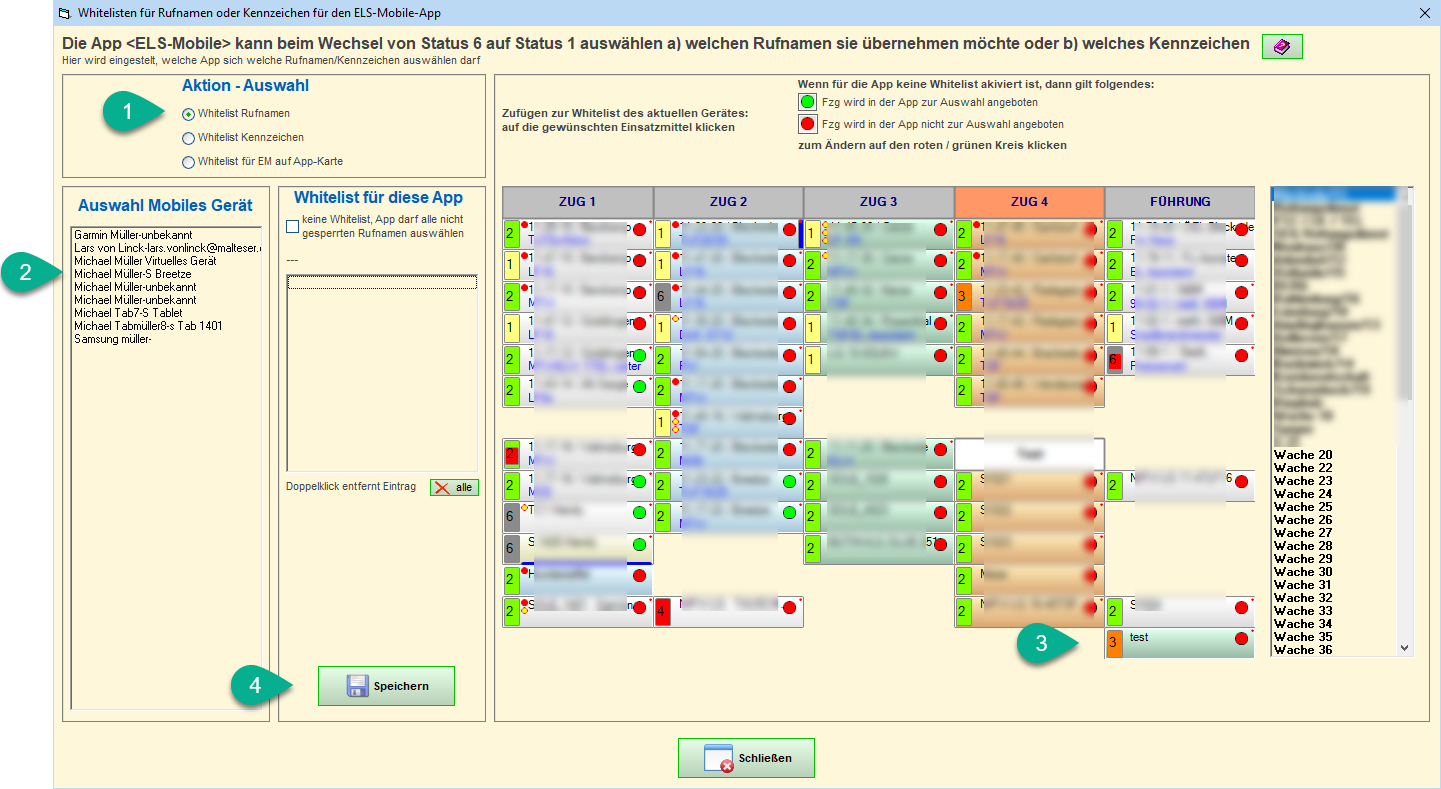
Task: Click the FÜHRUNG column header
Action: coord(1179,201)
